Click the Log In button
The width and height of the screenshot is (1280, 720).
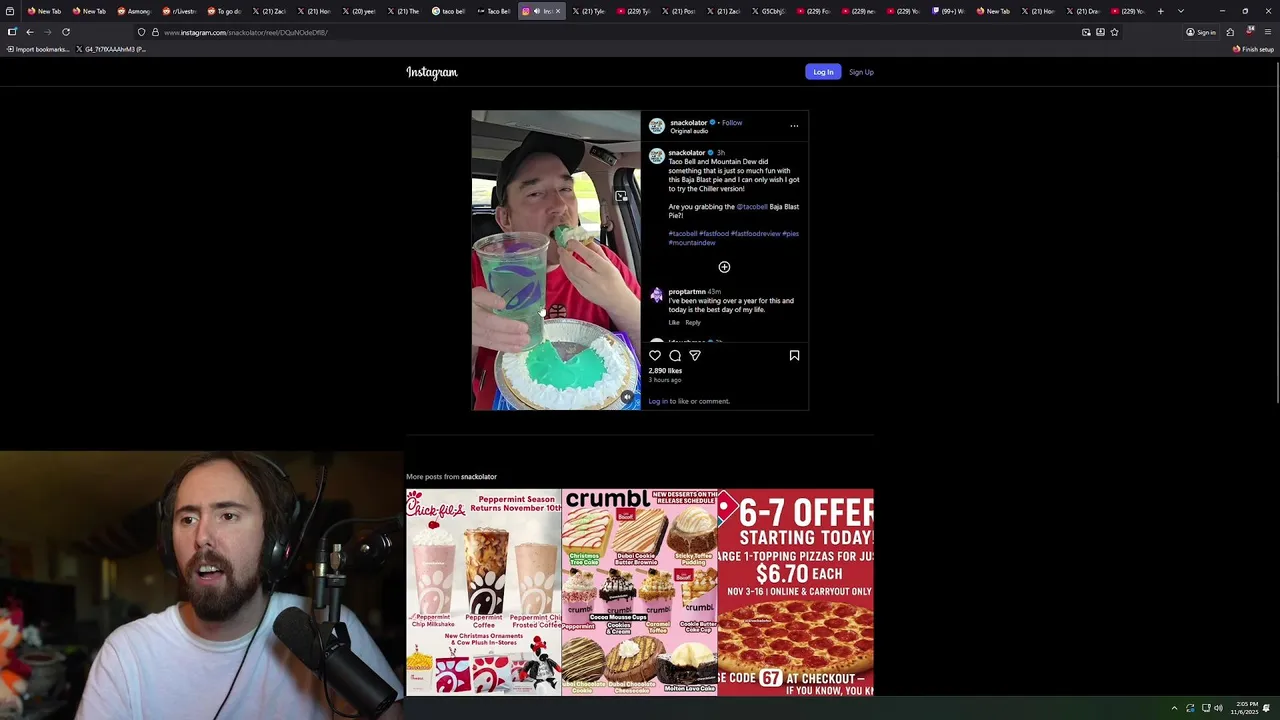point(823,72)
